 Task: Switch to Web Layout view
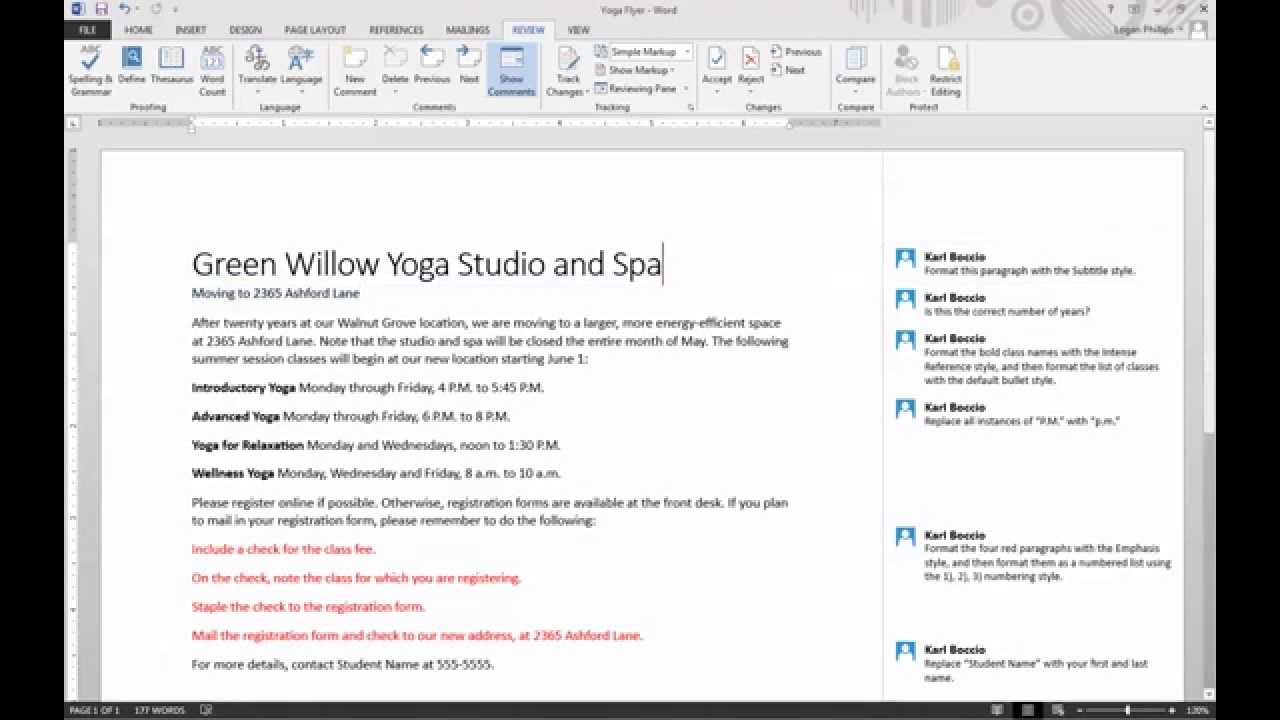[1059, 710]
